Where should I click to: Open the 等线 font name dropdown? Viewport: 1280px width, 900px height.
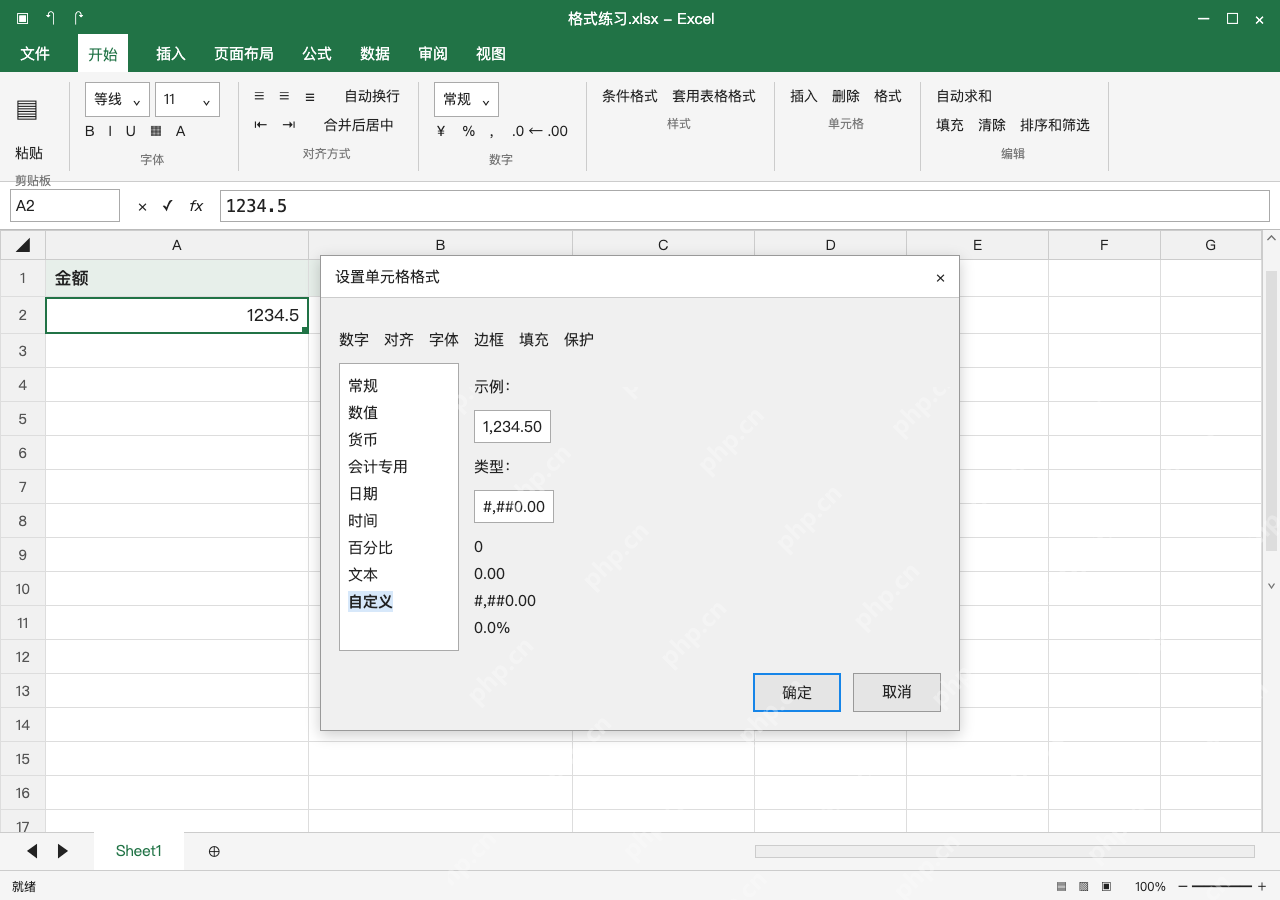(118, 100)
